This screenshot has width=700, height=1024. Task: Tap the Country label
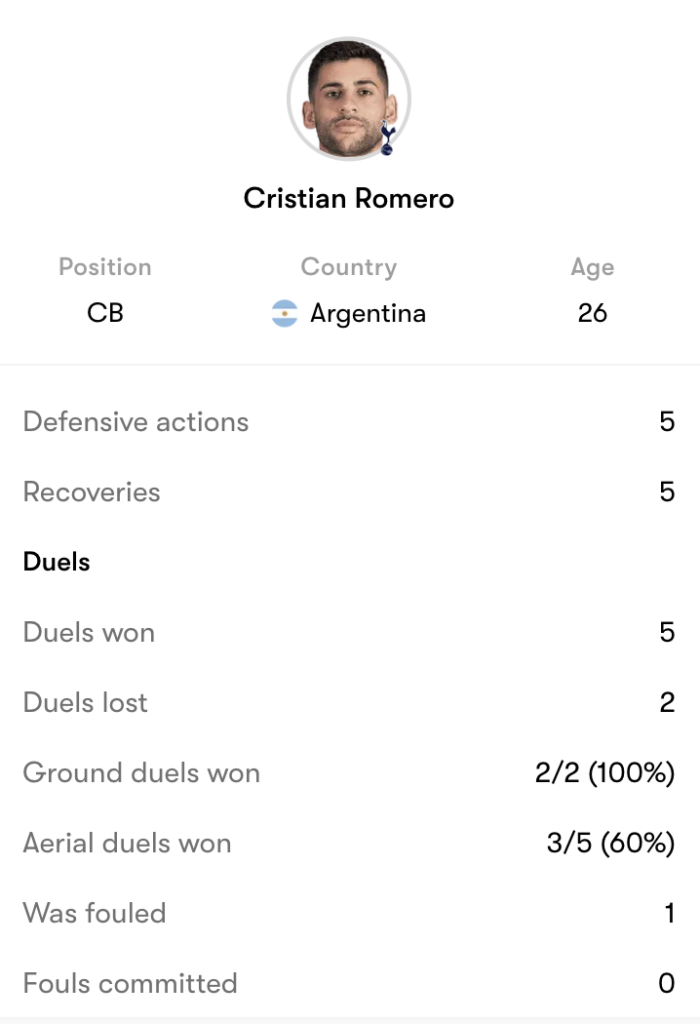coord(349,267)
